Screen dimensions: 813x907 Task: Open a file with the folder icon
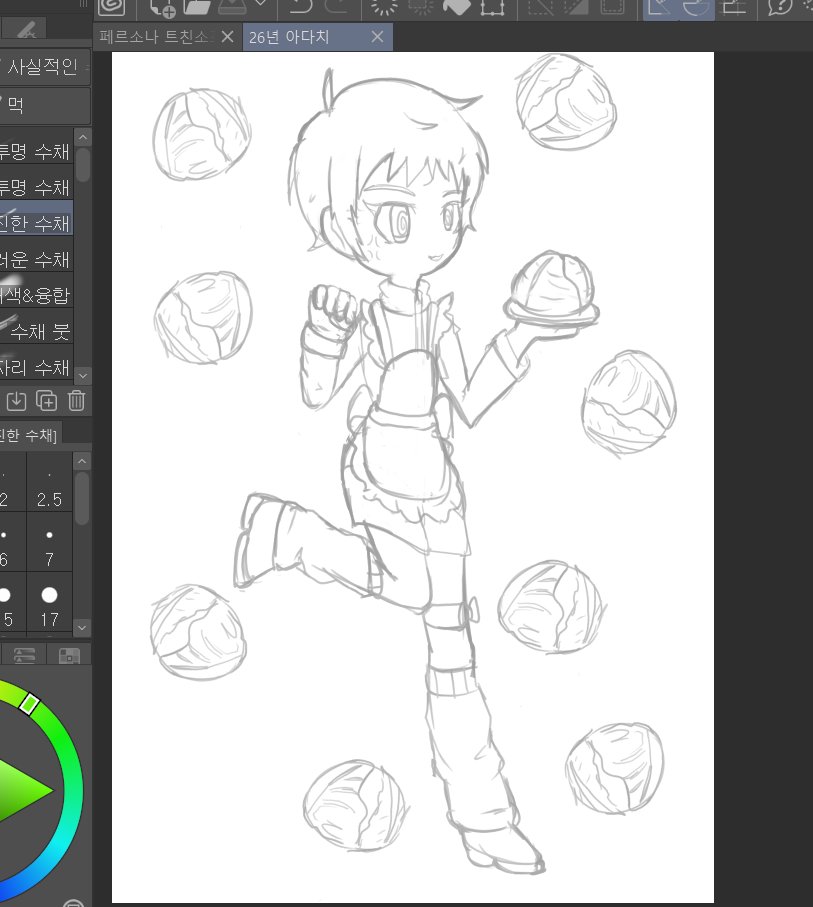point(197,7)
